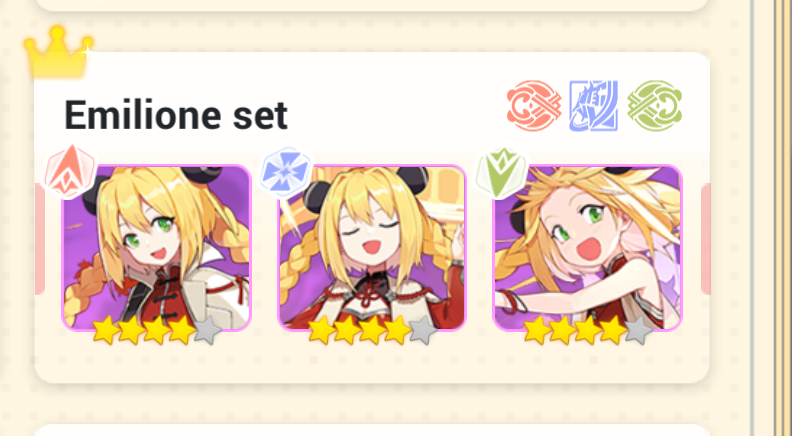Click the first gold star on the middle card
Viewport: 792px width, 436px height.
pyautogui.click(x=321, y=330)
